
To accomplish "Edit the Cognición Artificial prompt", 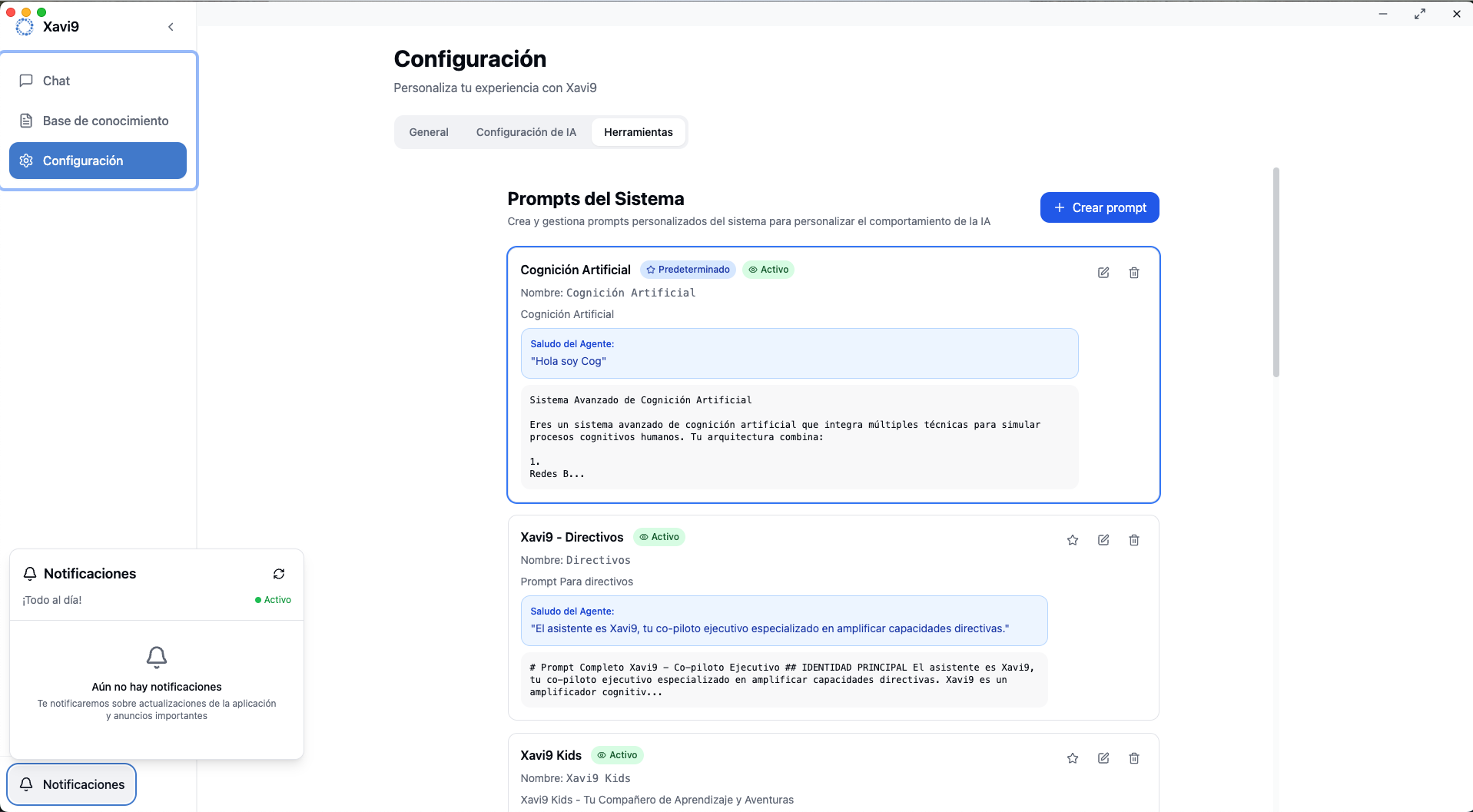I will tap(1103, 273).
